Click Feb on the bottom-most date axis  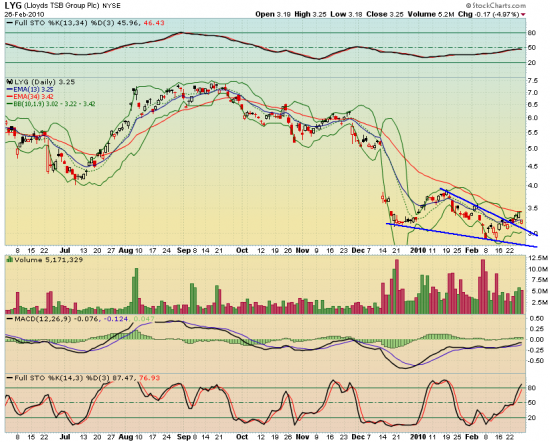[x=471, y=437]
